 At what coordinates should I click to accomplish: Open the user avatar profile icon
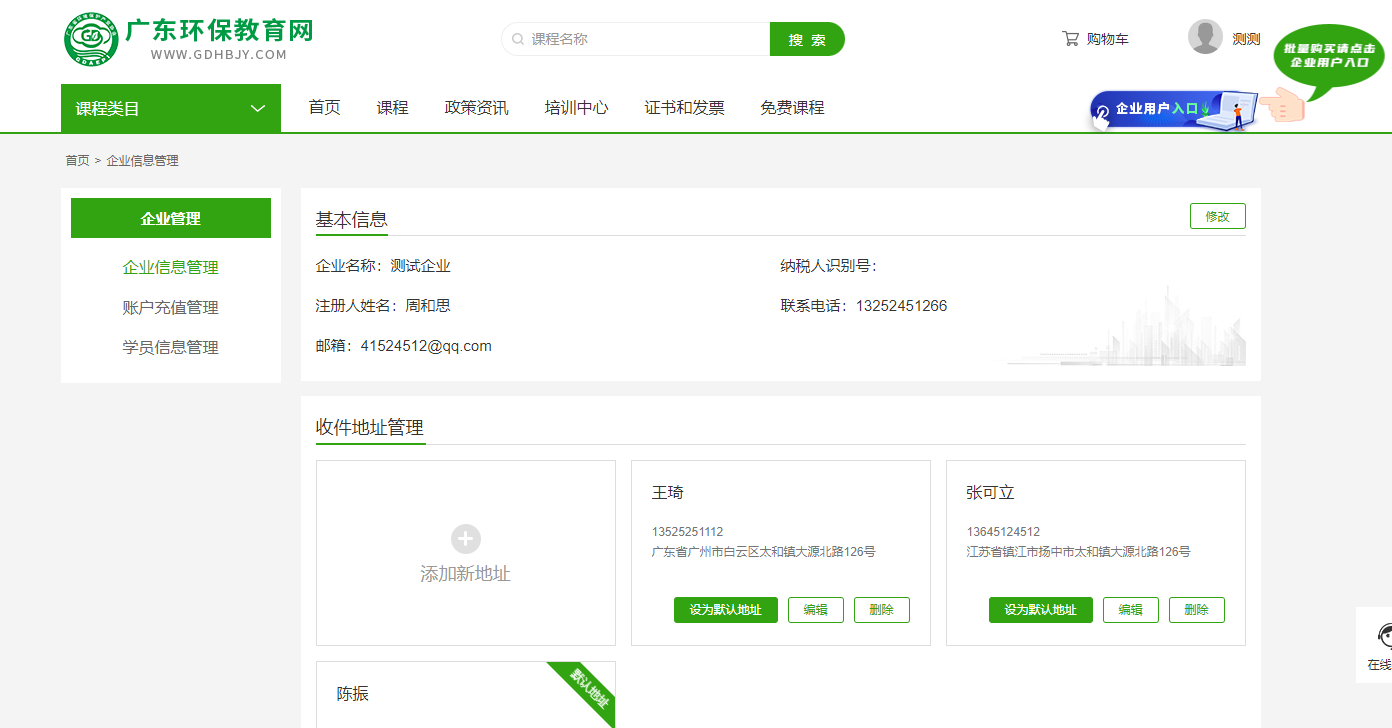[x=1205, y=37]
